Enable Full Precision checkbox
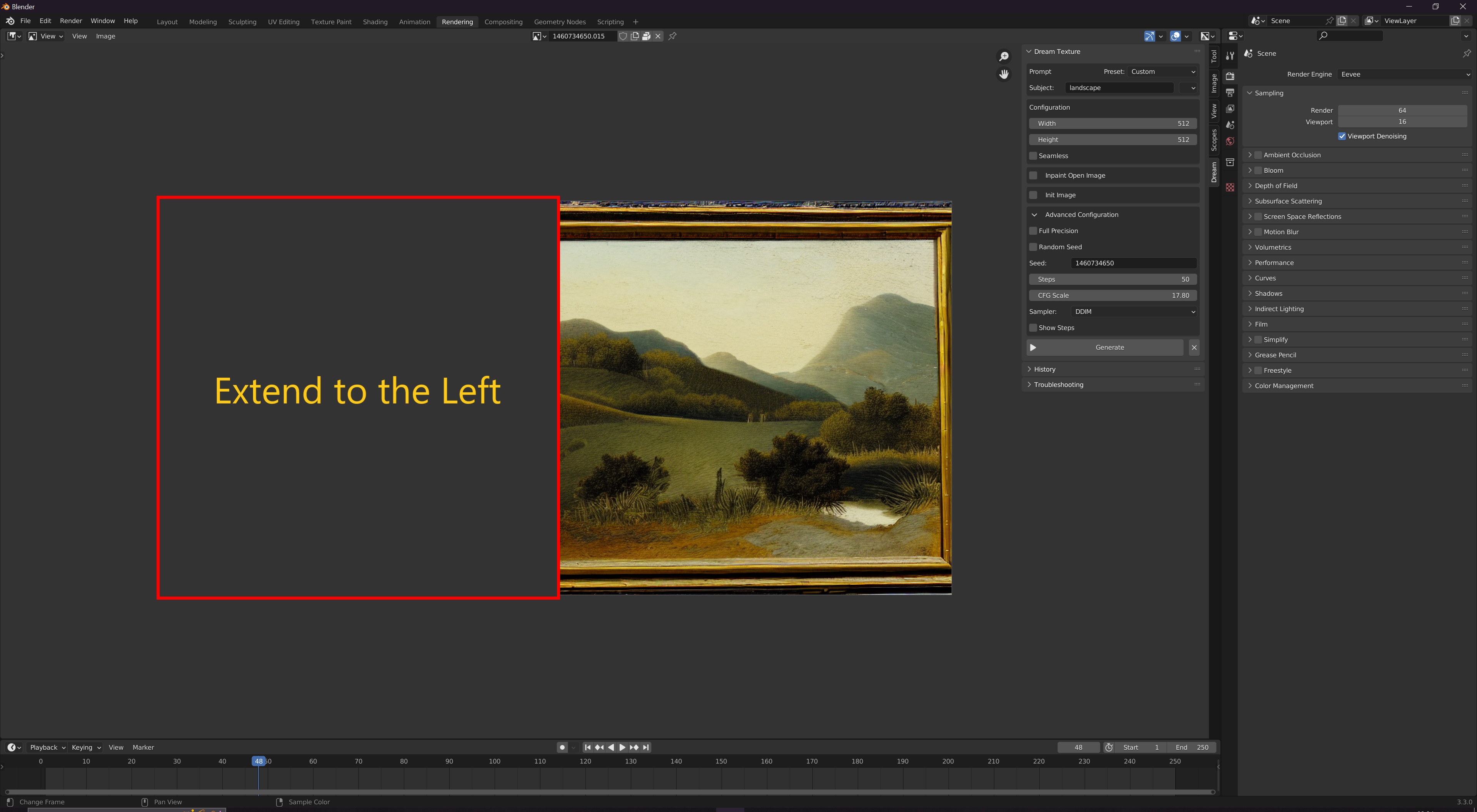This screenshot has height=812, width=1477. click(x=1033, y=230)
